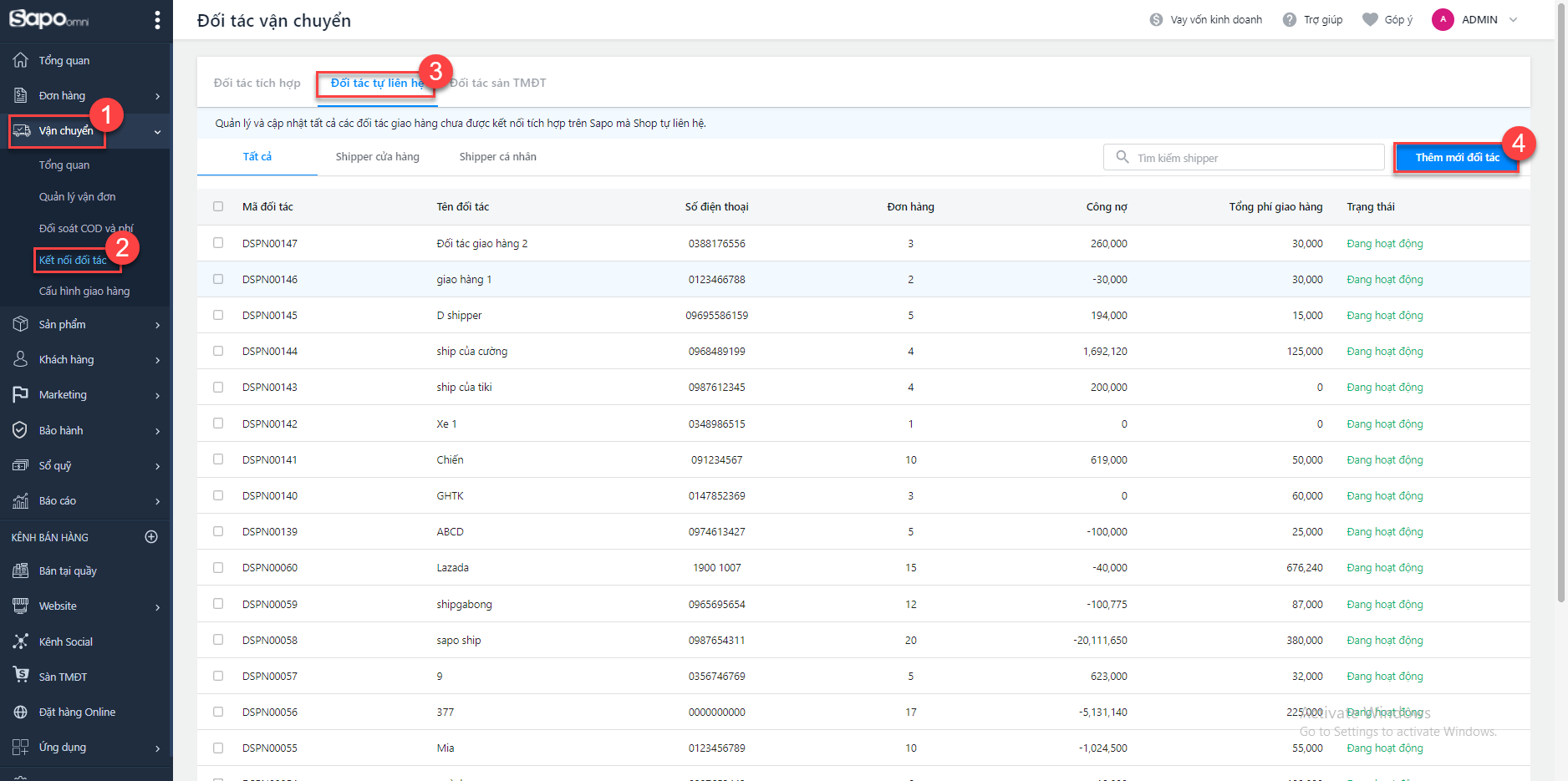The width and height of the screenshot is (1568, 781).
Task: Click the Báo cáo chart icon
Action: pos(21,501)
